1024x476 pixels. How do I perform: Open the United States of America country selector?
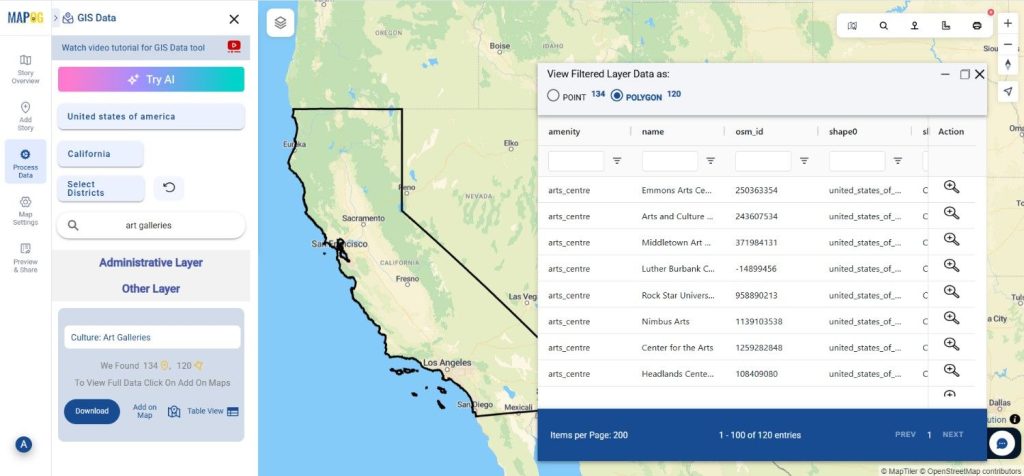point(151,117)
